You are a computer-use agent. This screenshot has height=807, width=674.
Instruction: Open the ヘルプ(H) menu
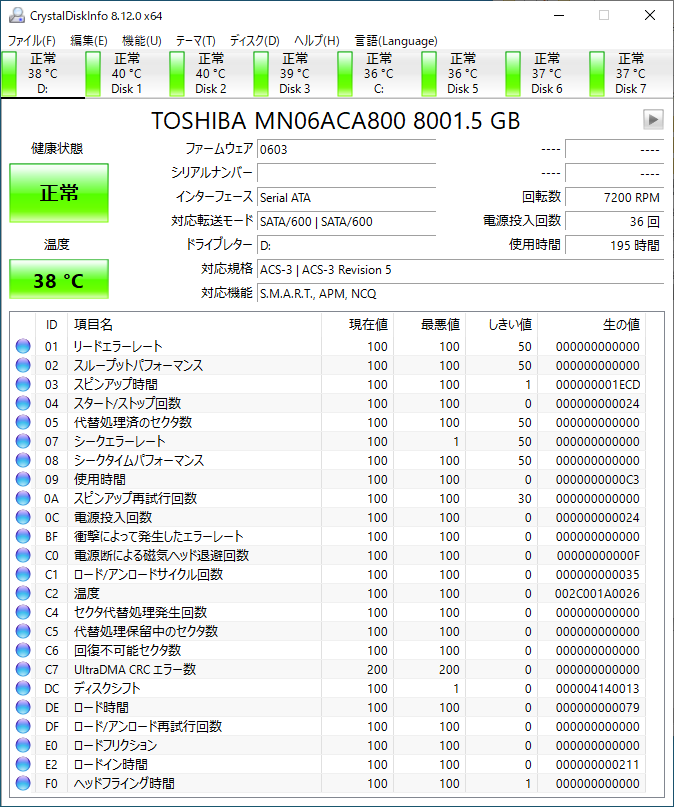tap(317, 41)
